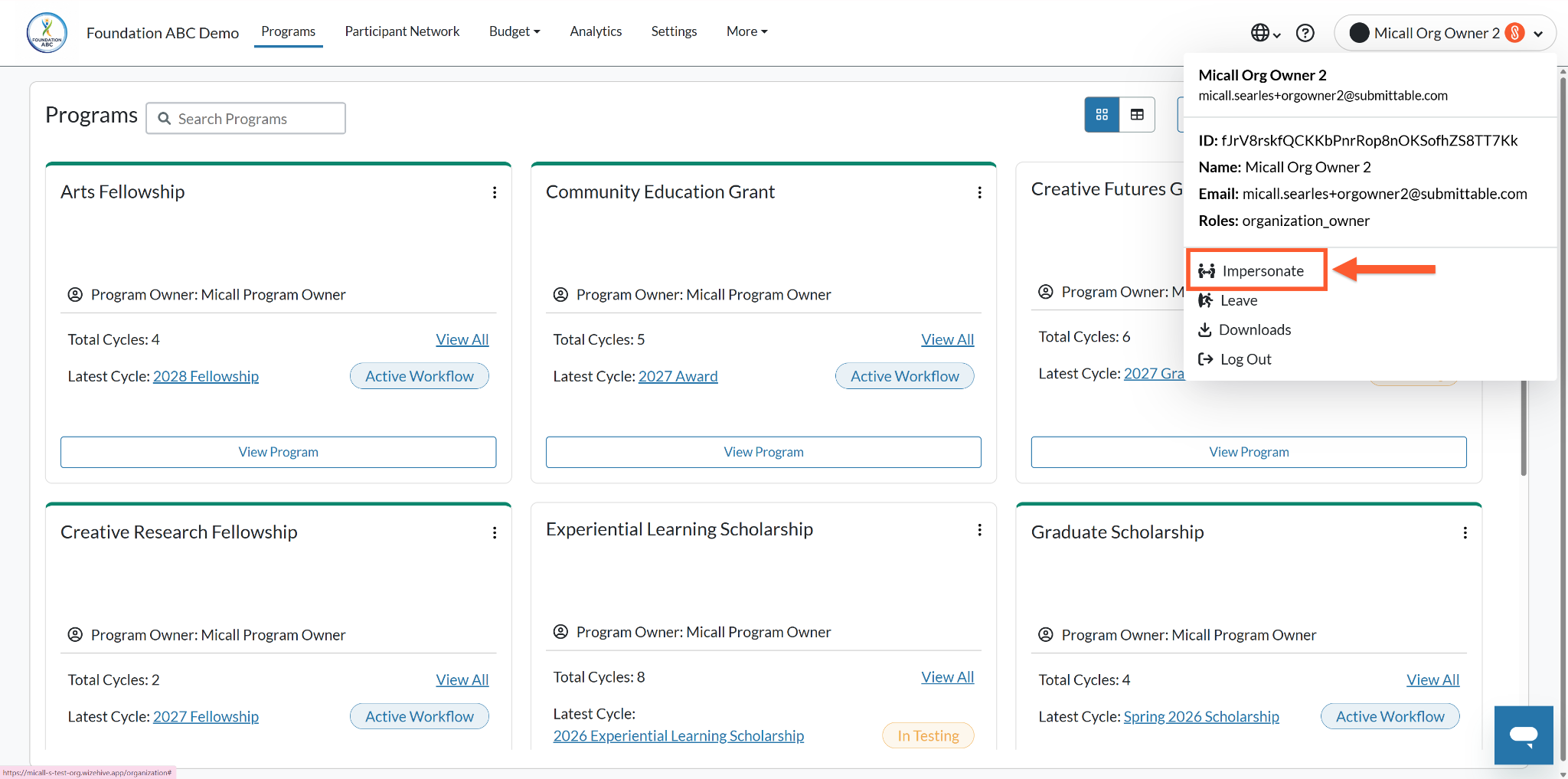Open Downloads from account menu
This screenshot has height=779, width=1568.
pos(1244,329)
